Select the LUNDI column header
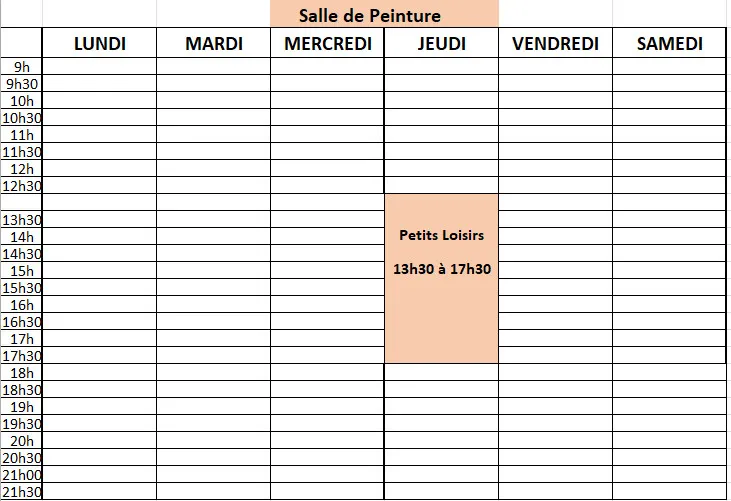Screen dimensions: 731x501 99,43
